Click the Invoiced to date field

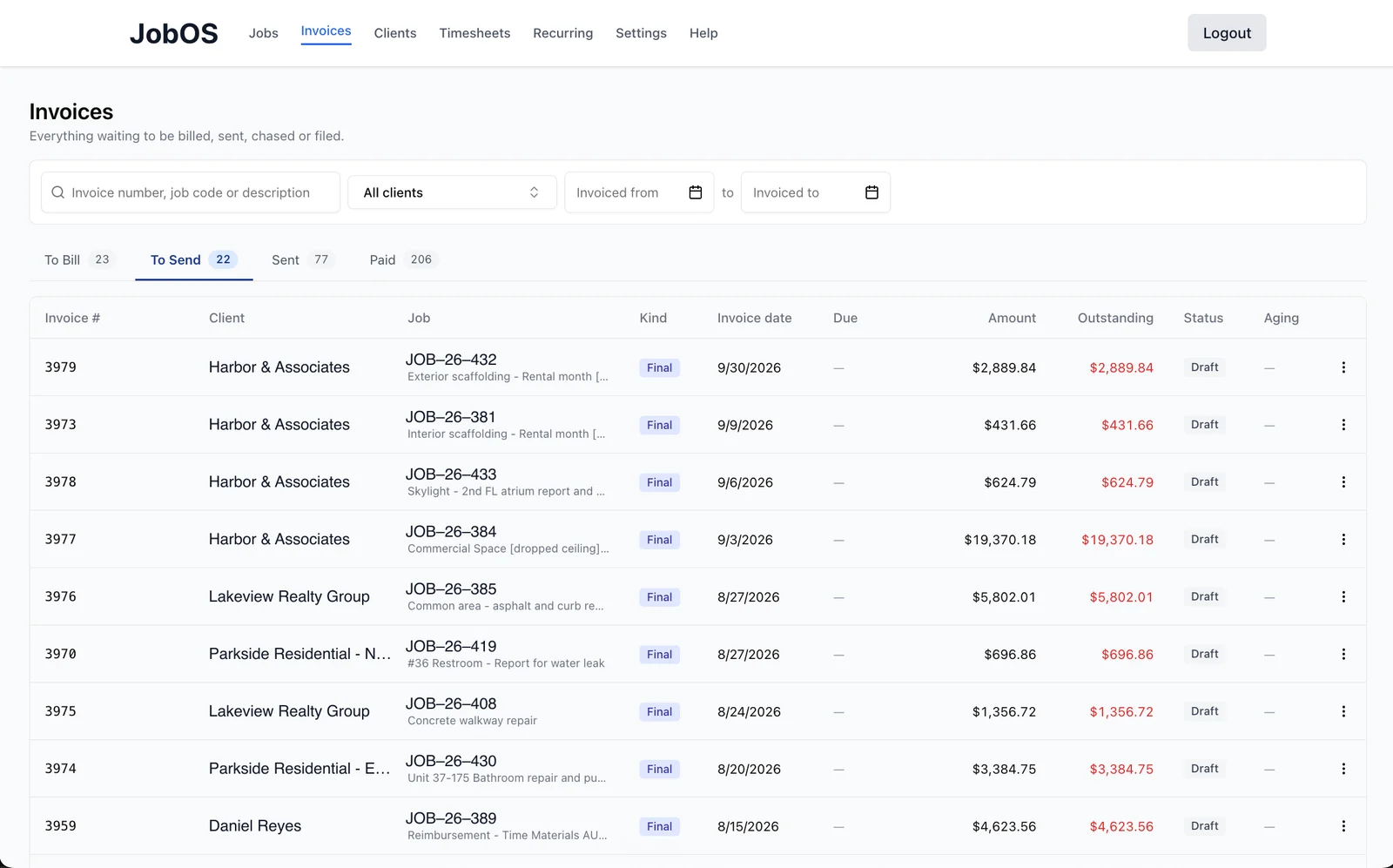[816, 192]
